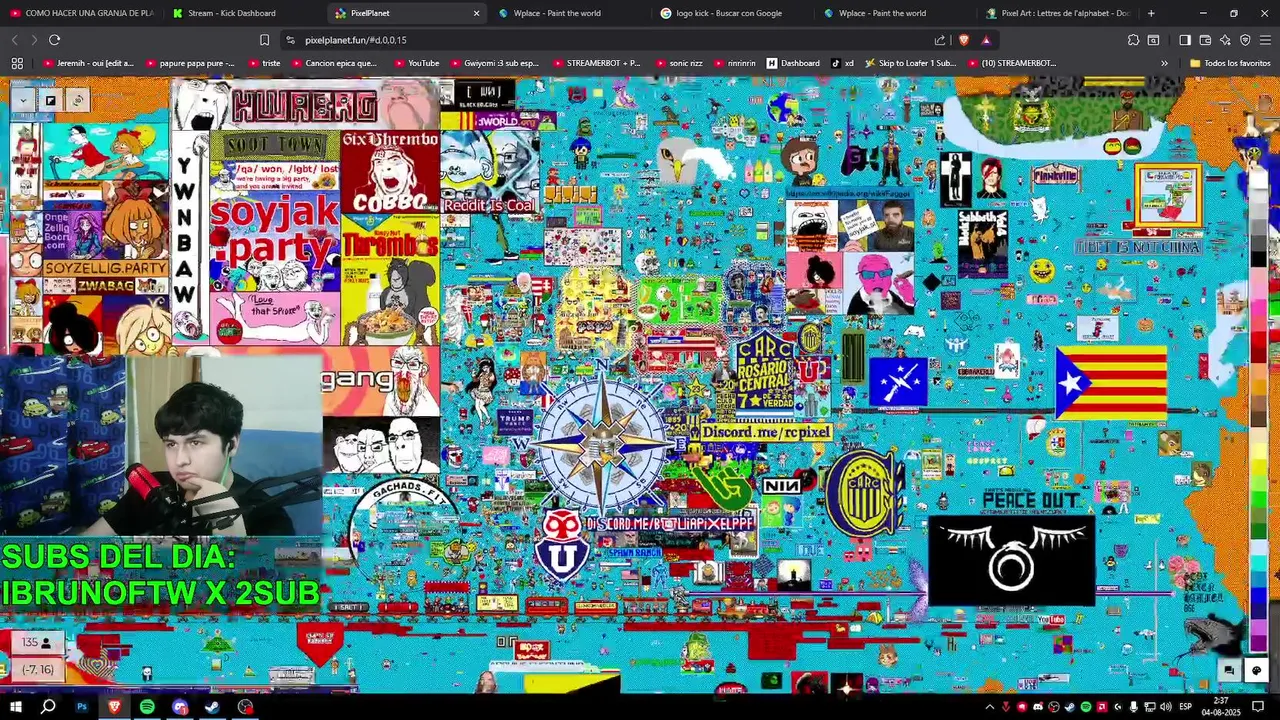Open Spotify from the taskbar
The width and height of the screenshot is (1280, 720).
coord(147,707)
